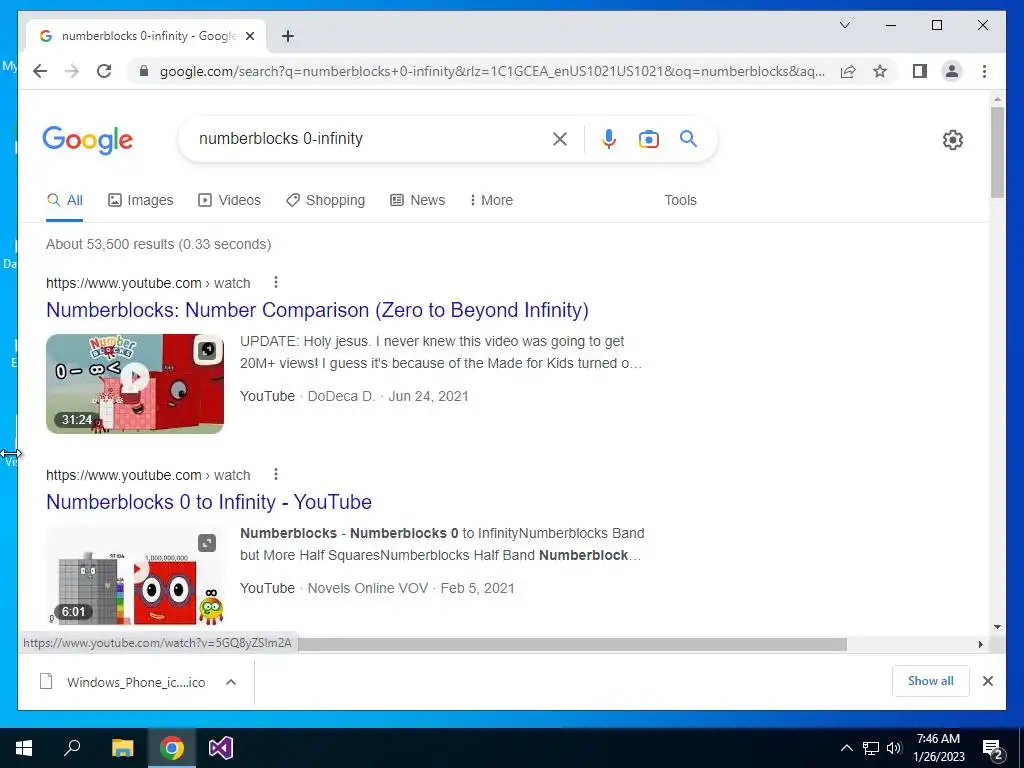Open the network status tray icon
1024x768 pixels.
click(x=871, y=748)
